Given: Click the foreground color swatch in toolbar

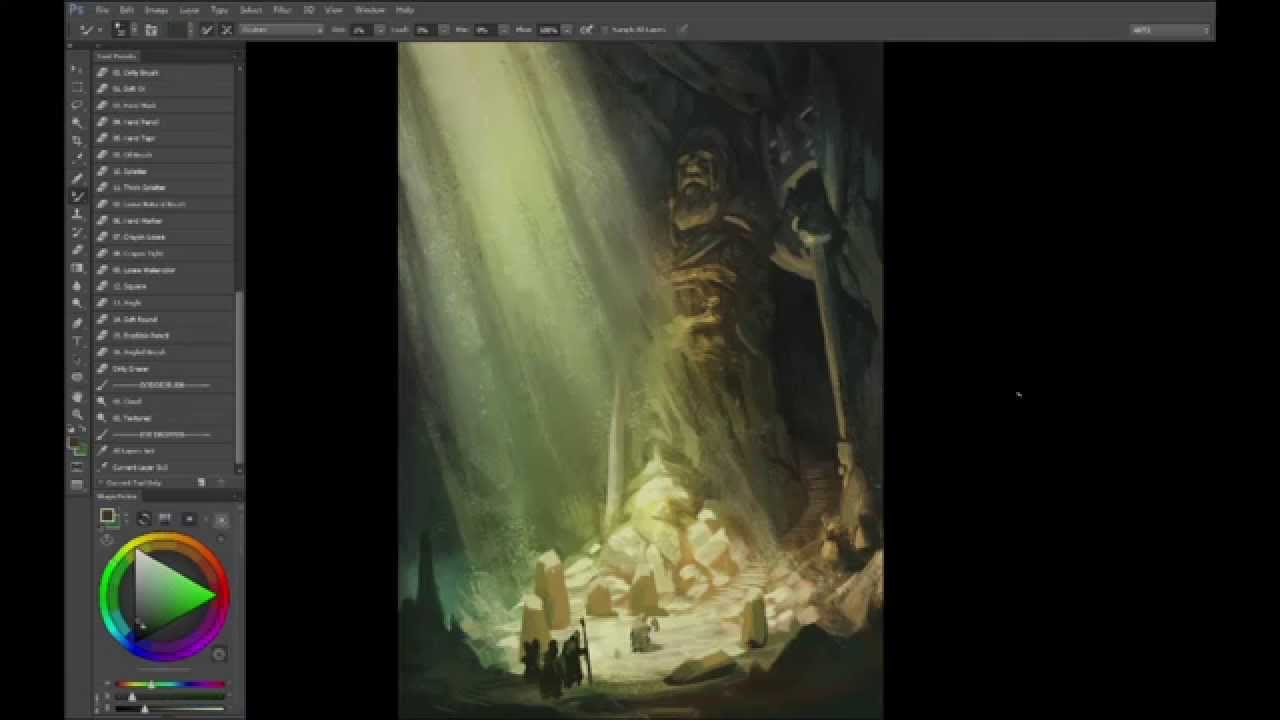Looking at the screenshot, I should 74,441.
